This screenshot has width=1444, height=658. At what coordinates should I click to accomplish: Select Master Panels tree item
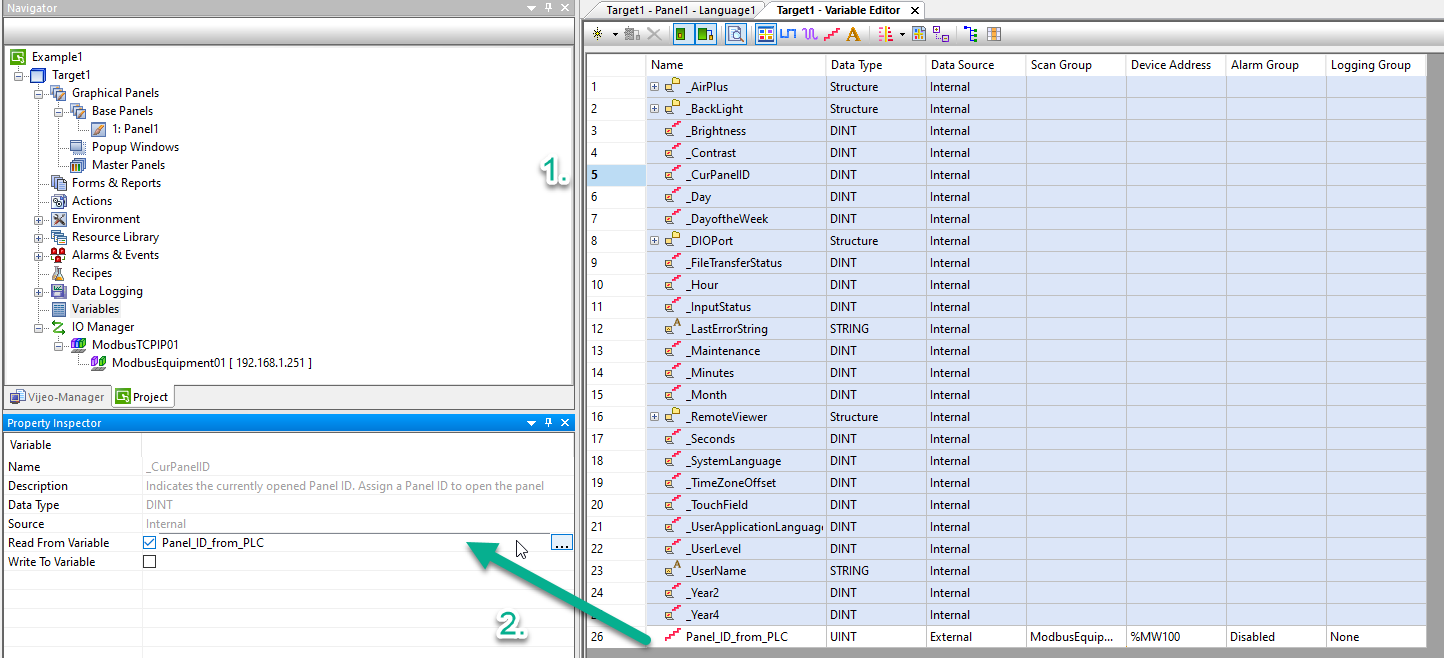click(128, 165)
